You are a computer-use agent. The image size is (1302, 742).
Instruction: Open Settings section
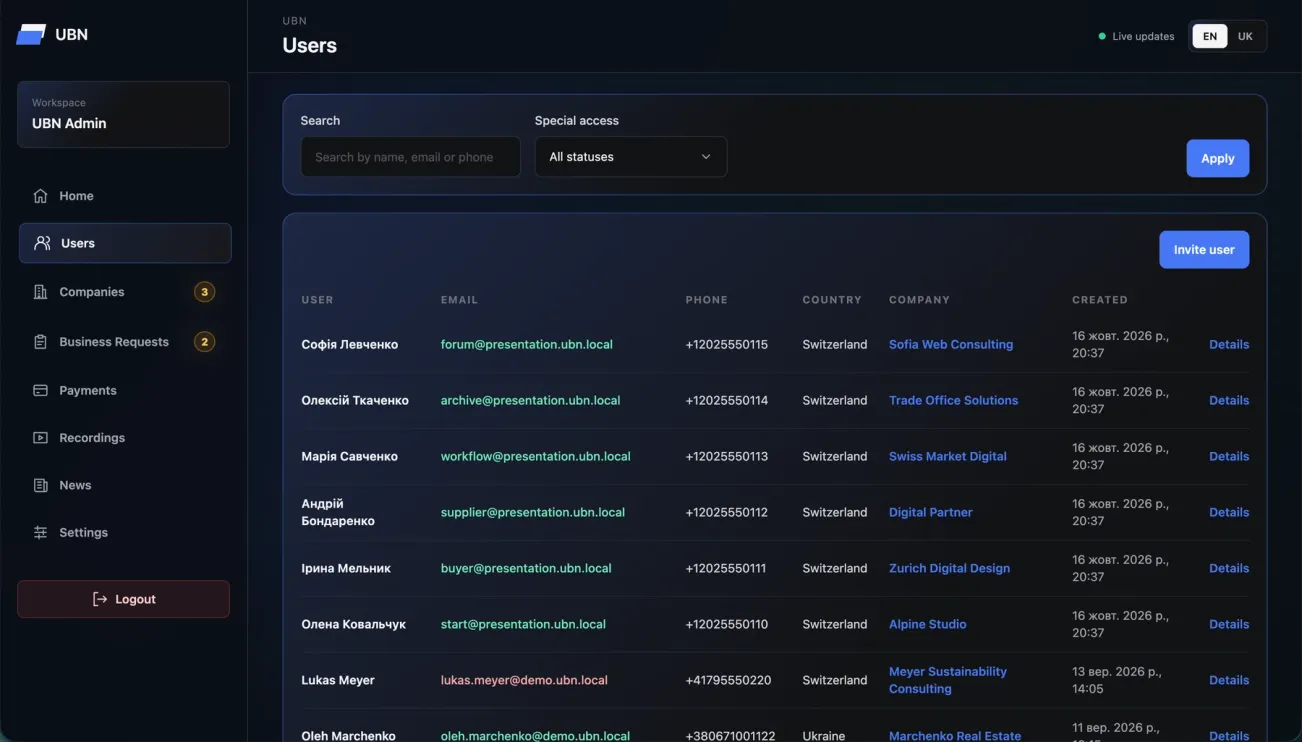tap(125, 533)
